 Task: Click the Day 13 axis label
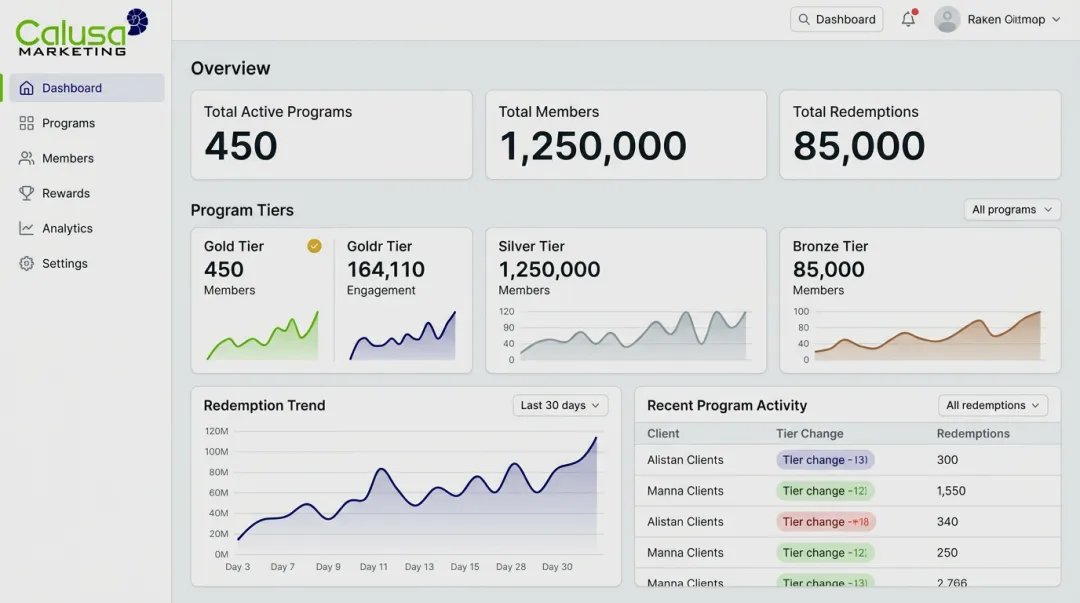click(x=419, y=566)
